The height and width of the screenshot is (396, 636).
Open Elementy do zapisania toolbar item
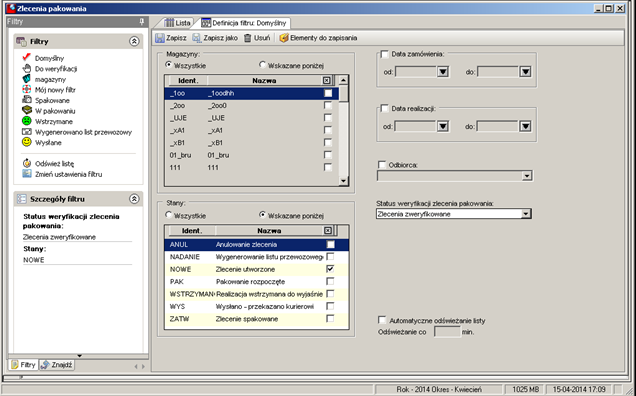[x=319, y=38]
